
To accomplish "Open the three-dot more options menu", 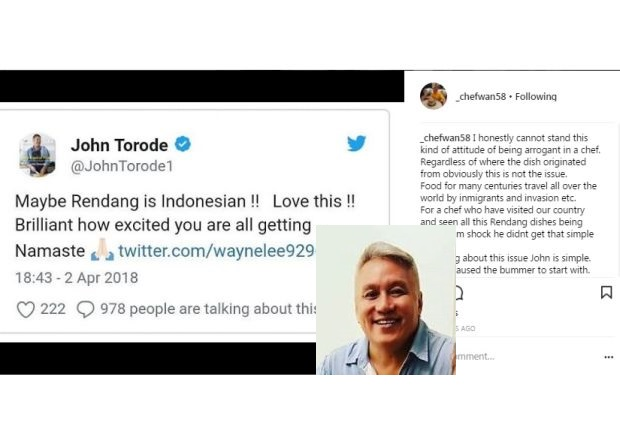I will point(609,357).
